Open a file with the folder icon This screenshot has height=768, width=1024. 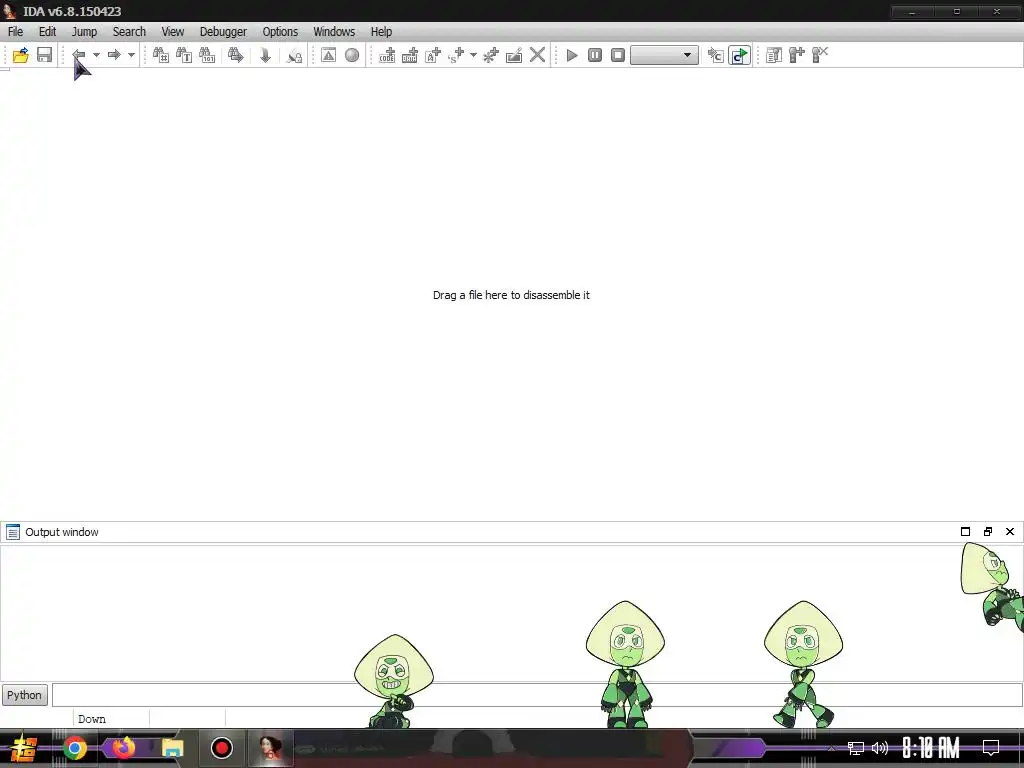tap(21, 56)
